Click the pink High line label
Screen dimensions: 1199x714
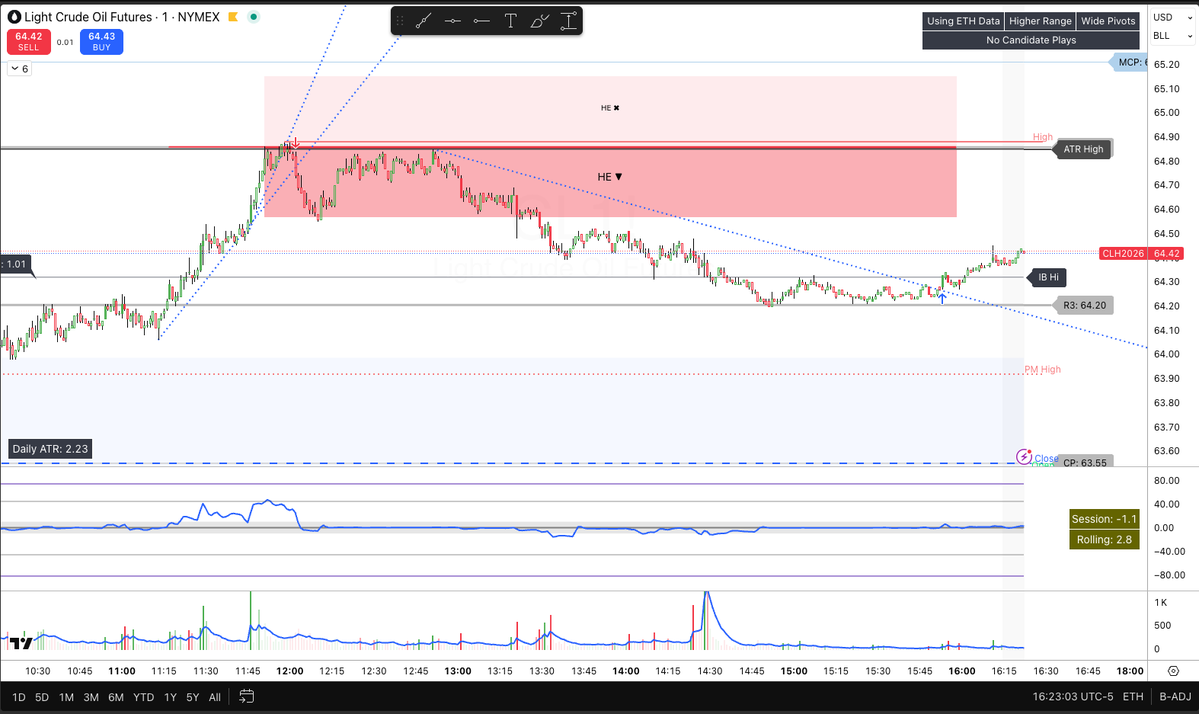click(1042, 137)
